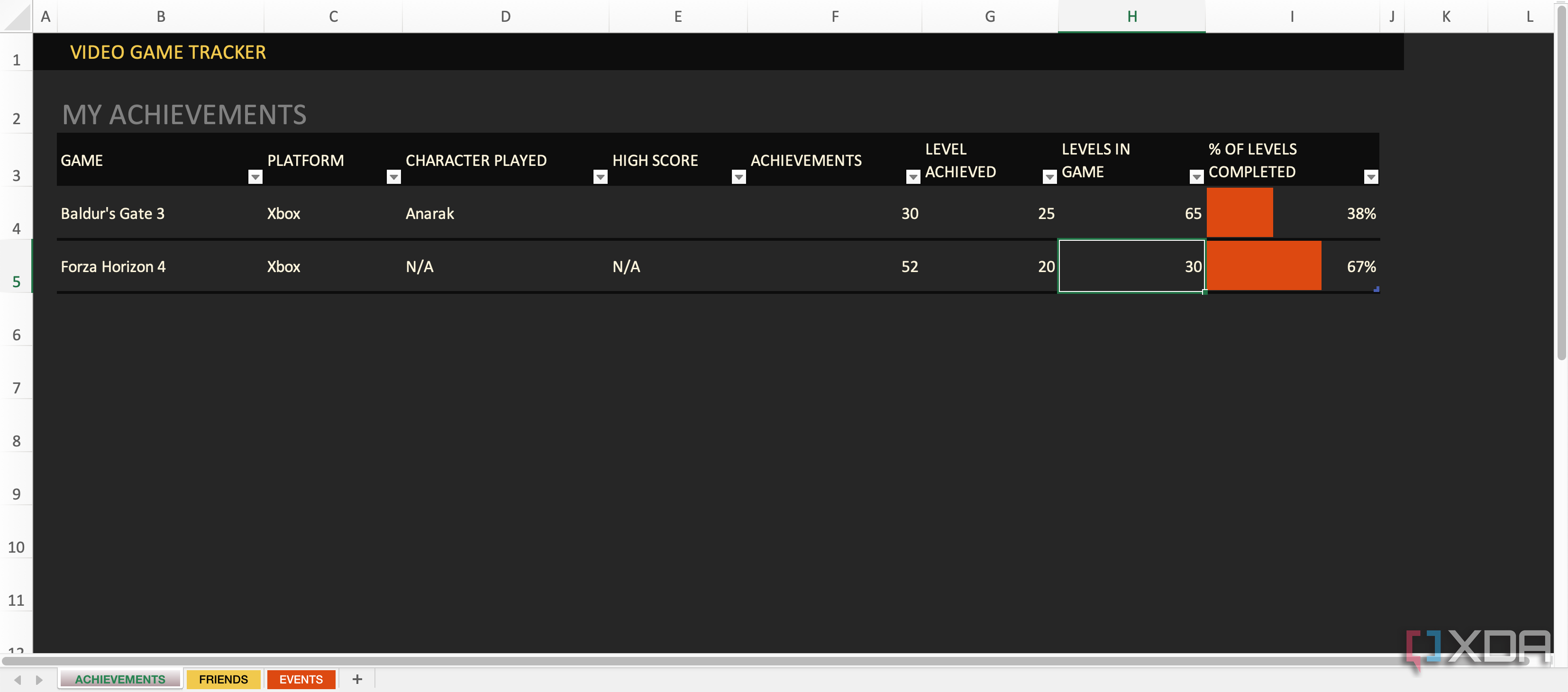Screen dimensions: 1568x692
Task: Add a new worksheet using the plus icon
Action: (357, 679)
